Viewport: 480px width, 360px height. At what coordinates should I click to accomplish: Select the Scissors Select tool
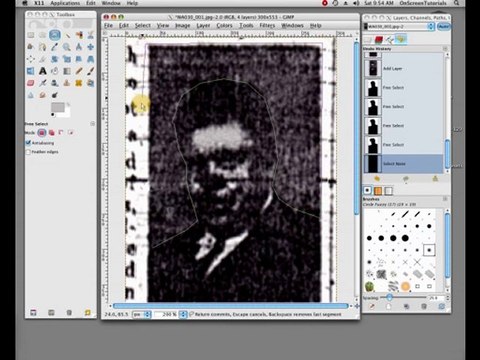tap(90, 35)
